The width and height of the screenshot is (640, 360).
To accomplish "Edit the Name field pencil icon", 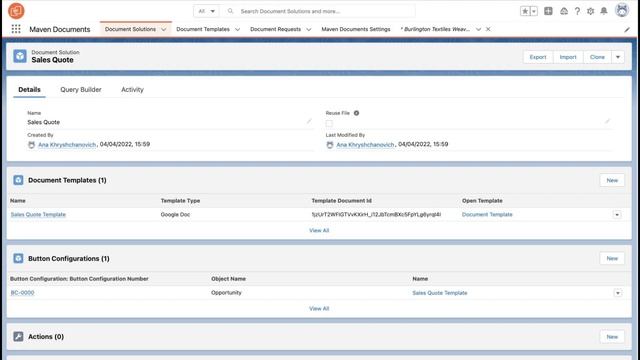I will point(309,121).
